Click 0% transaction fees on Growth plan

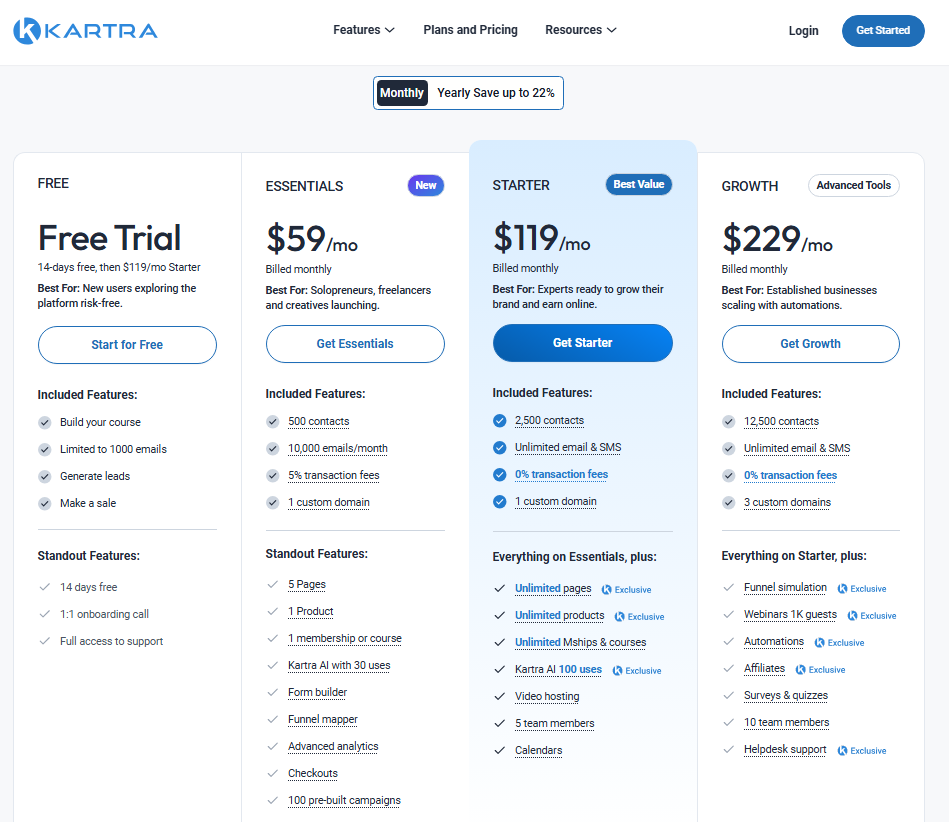point(790,475)
